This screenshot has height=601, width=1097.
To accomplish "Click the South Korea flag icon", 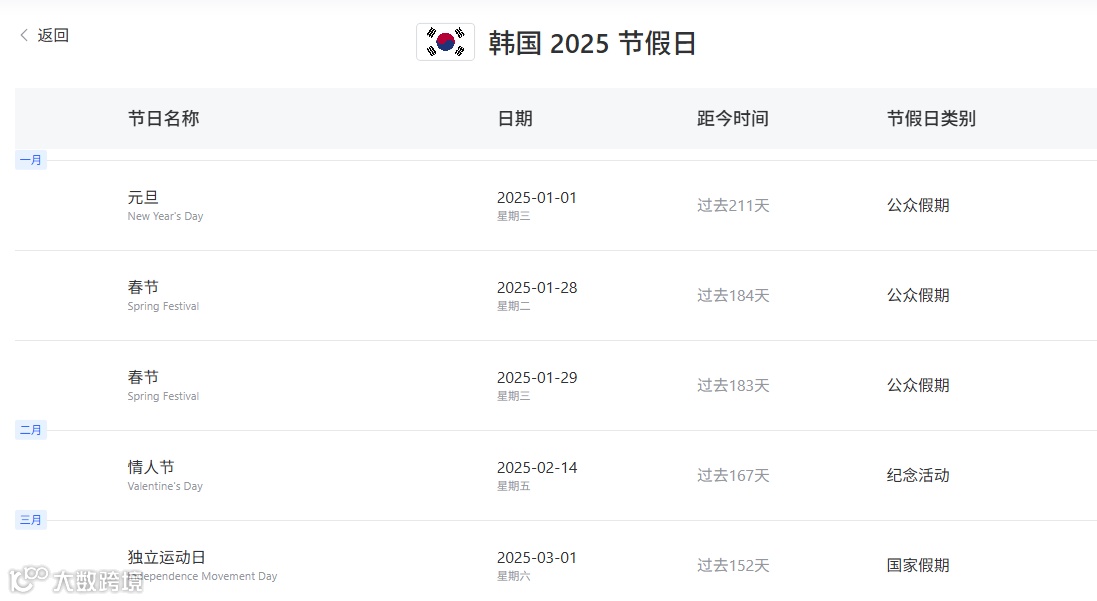I will pyautogui.click(x=446, y=42).
